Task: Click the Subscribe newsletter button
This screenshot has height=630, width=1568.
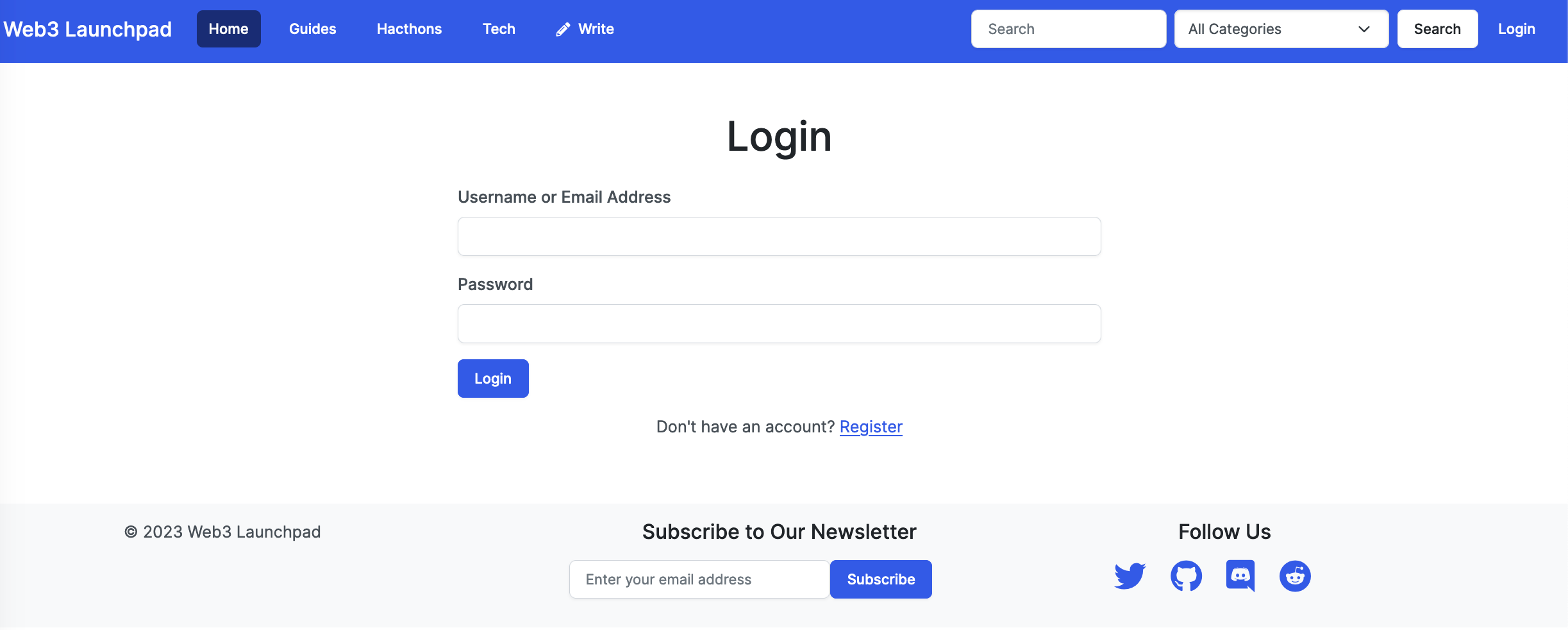Action: tap(881, 579)
